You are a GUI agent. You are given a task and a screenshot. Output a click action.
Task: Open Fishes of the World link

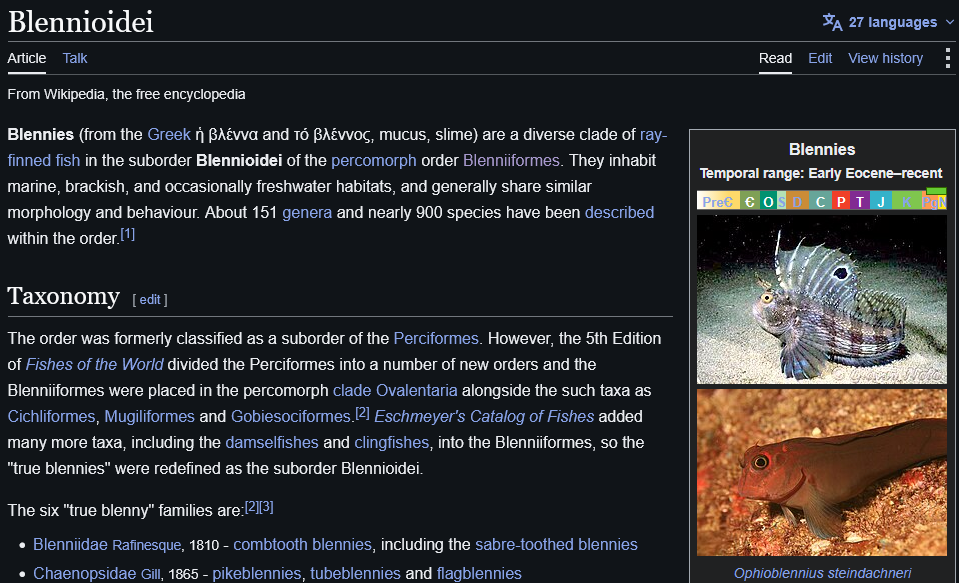(95, 365)
